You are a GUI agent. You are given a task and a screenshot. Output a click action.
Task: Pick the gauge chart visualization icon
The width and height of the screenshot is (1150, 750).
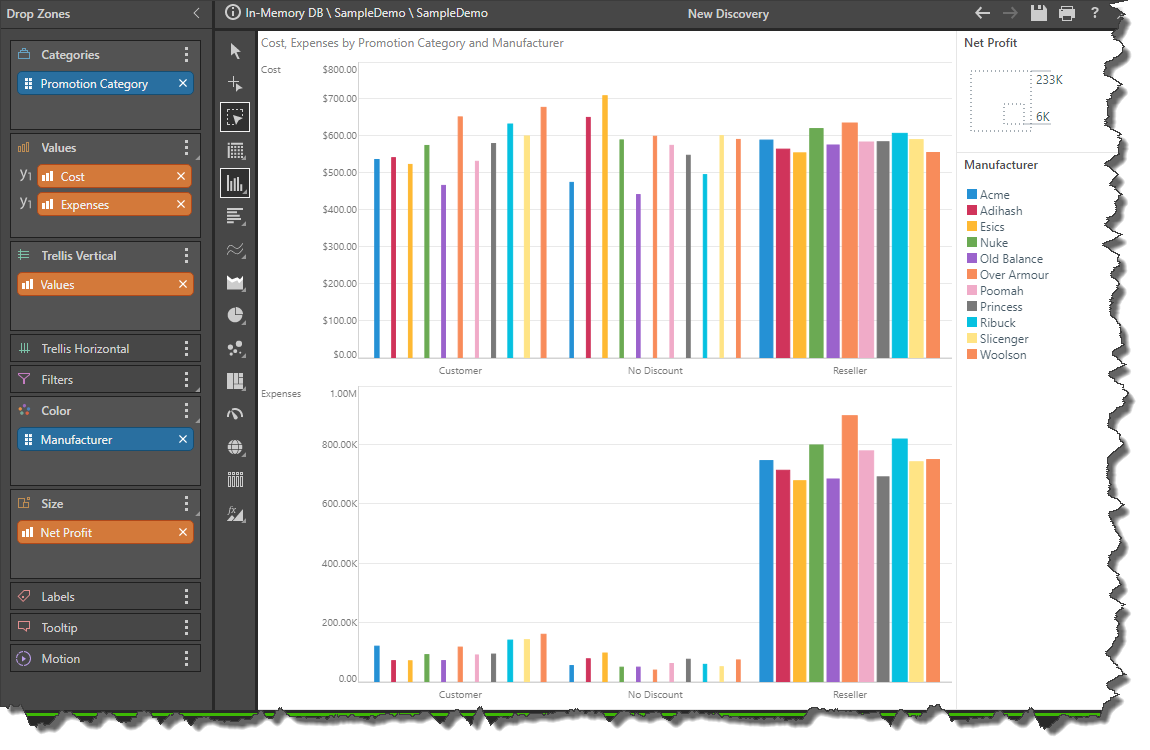coord(235,414)
